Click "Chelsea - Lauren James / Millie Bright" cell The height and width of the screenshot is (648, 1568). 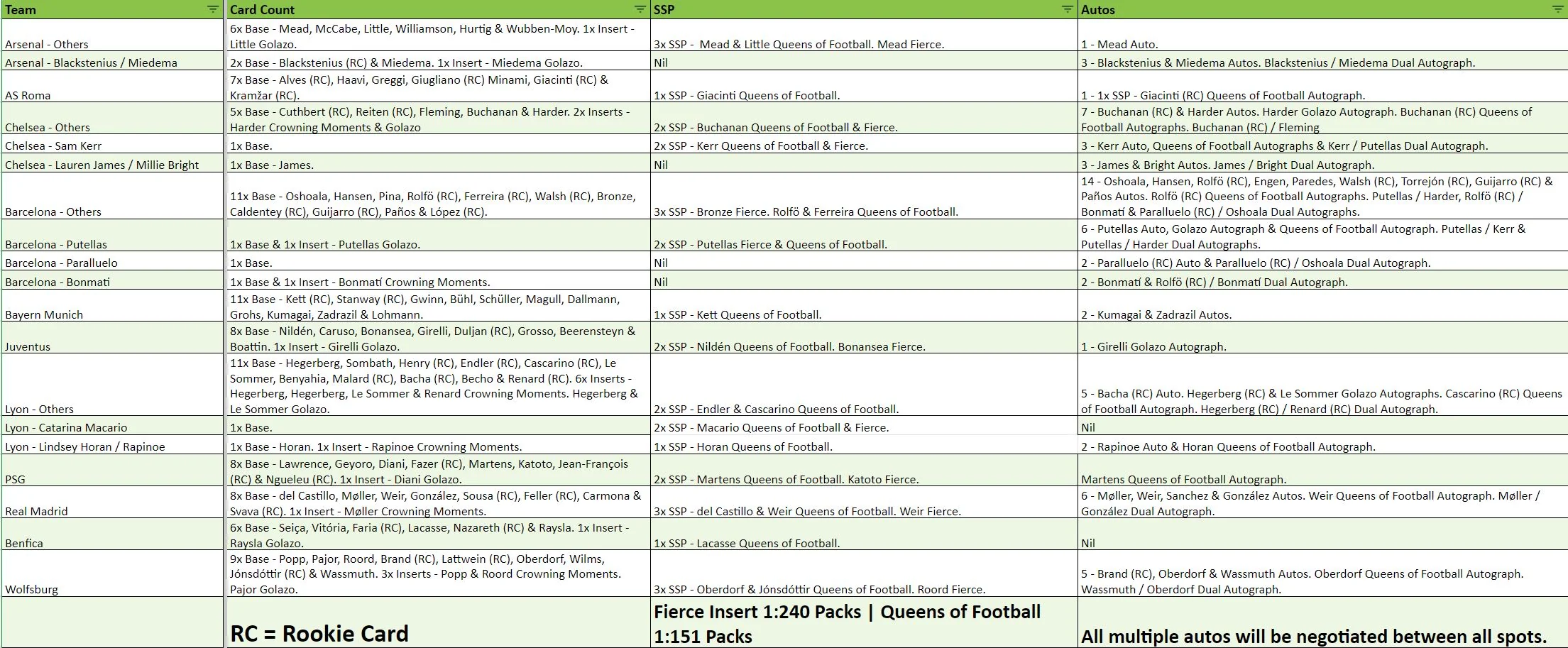[x=114, y=164]
